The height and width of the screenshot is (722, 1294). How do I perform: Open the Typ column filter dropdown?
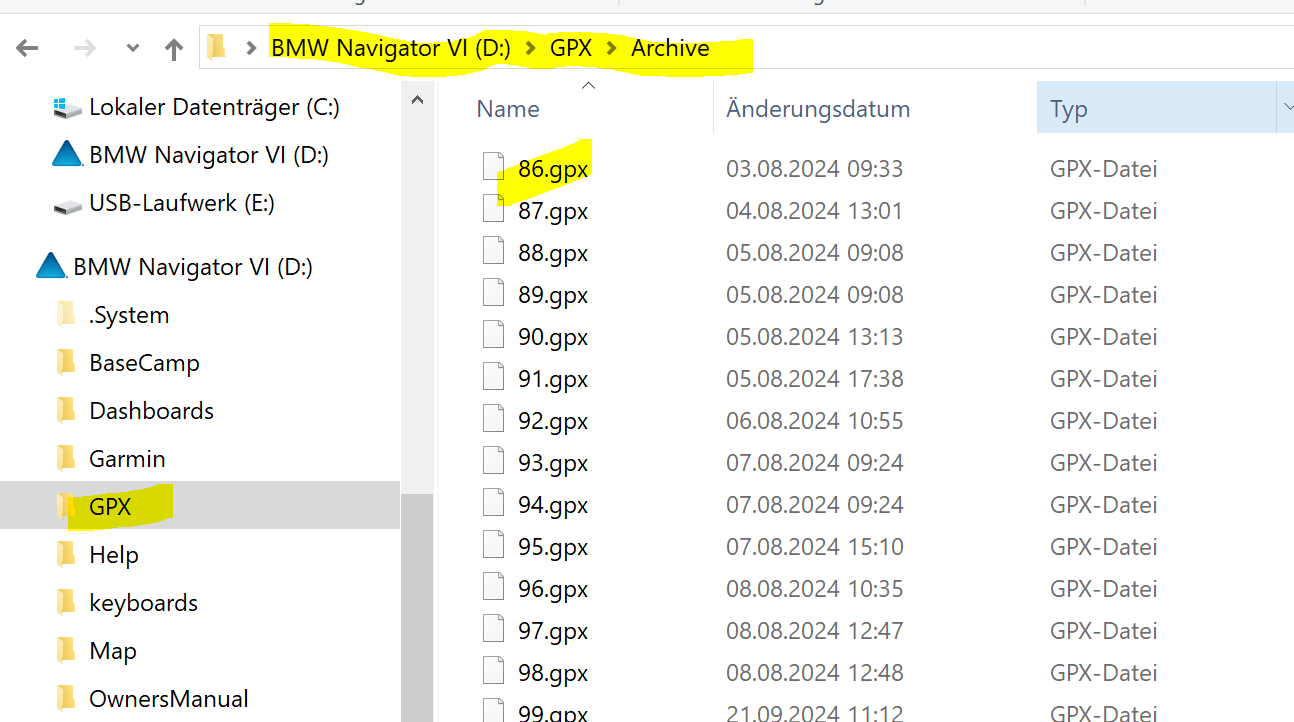(x=1284, y=108)
